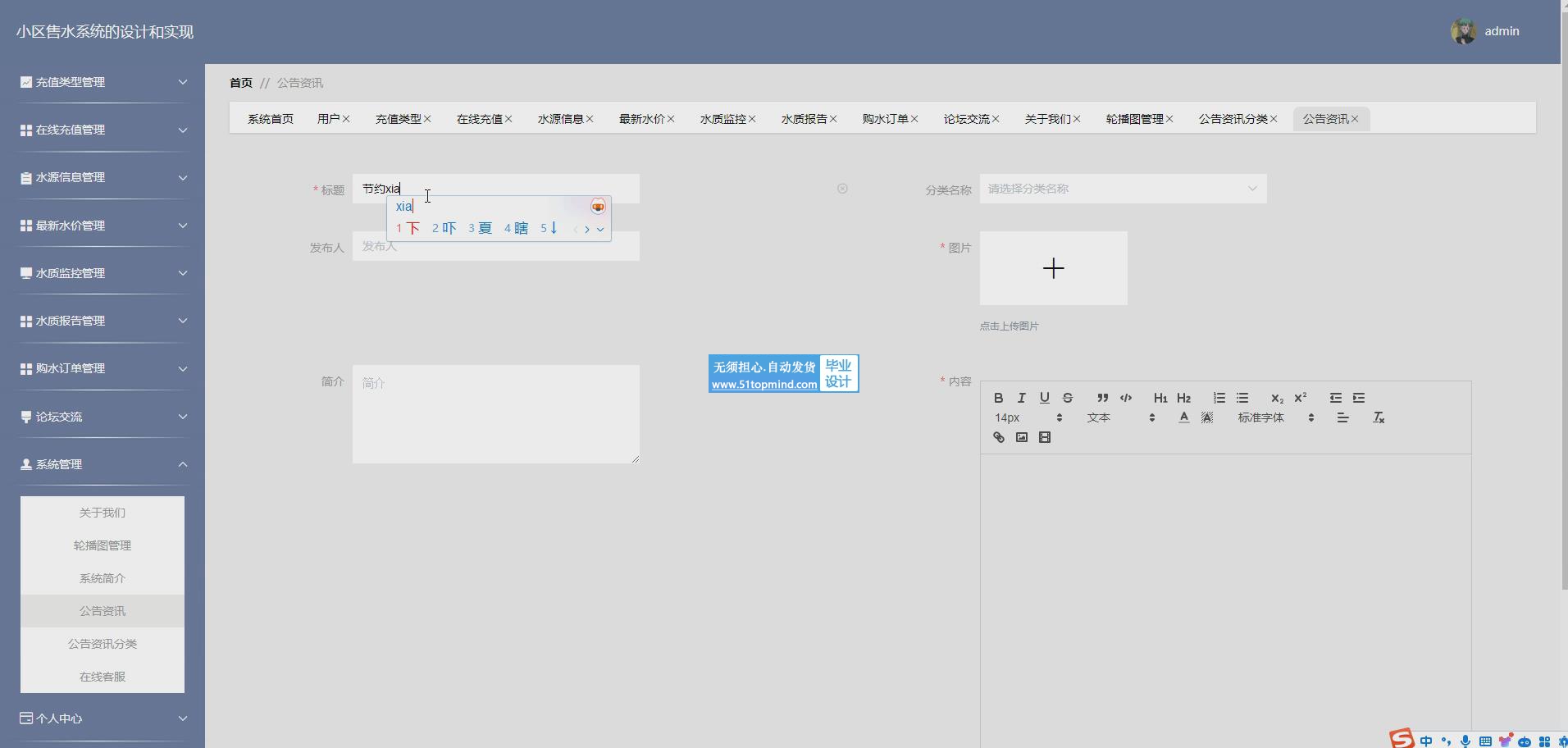Toggle Chinese/English mode in IME bar

click(1426, 741)
